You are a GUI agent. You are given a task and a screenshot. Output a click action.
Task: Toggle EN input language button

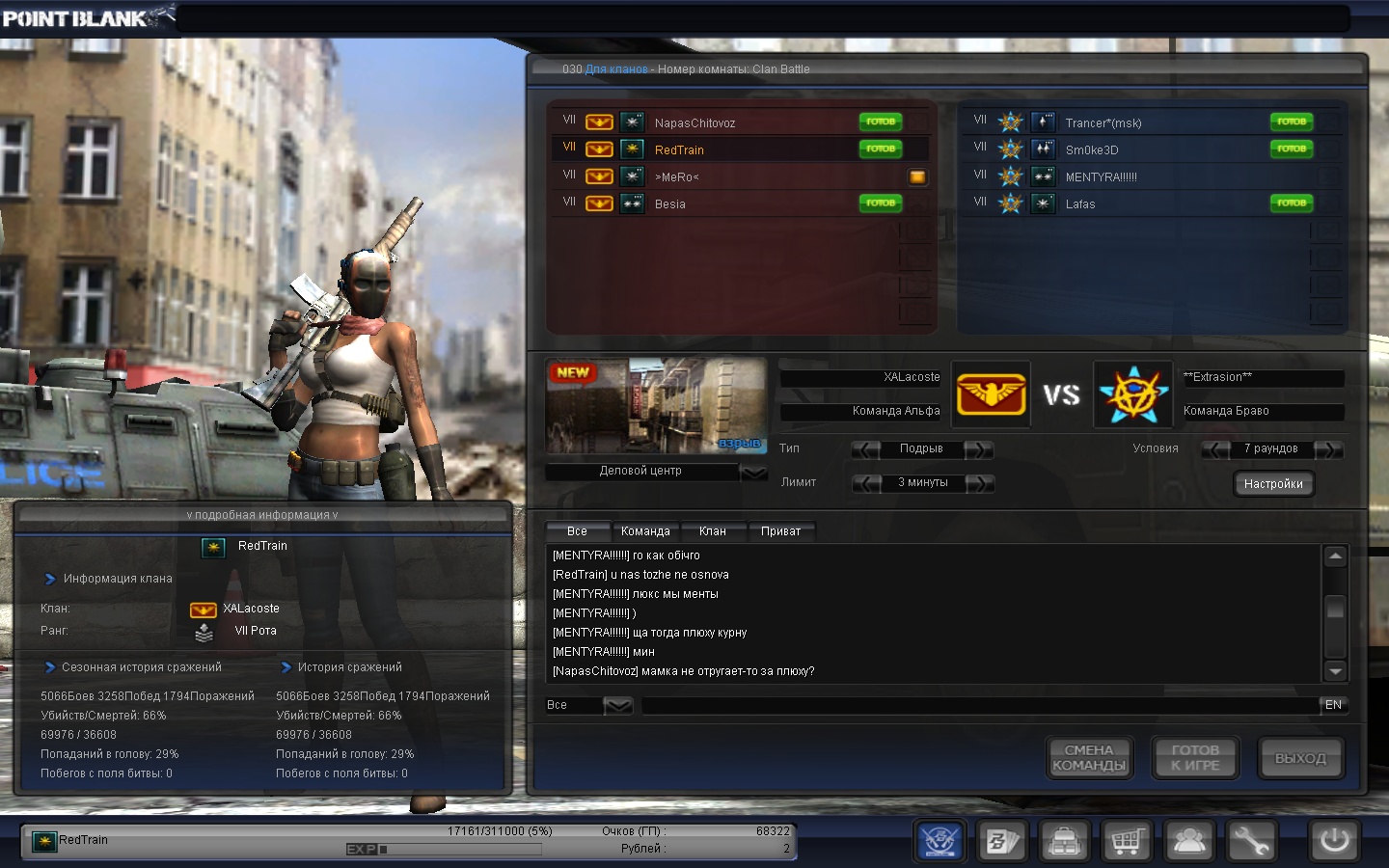pos(1333,706)
